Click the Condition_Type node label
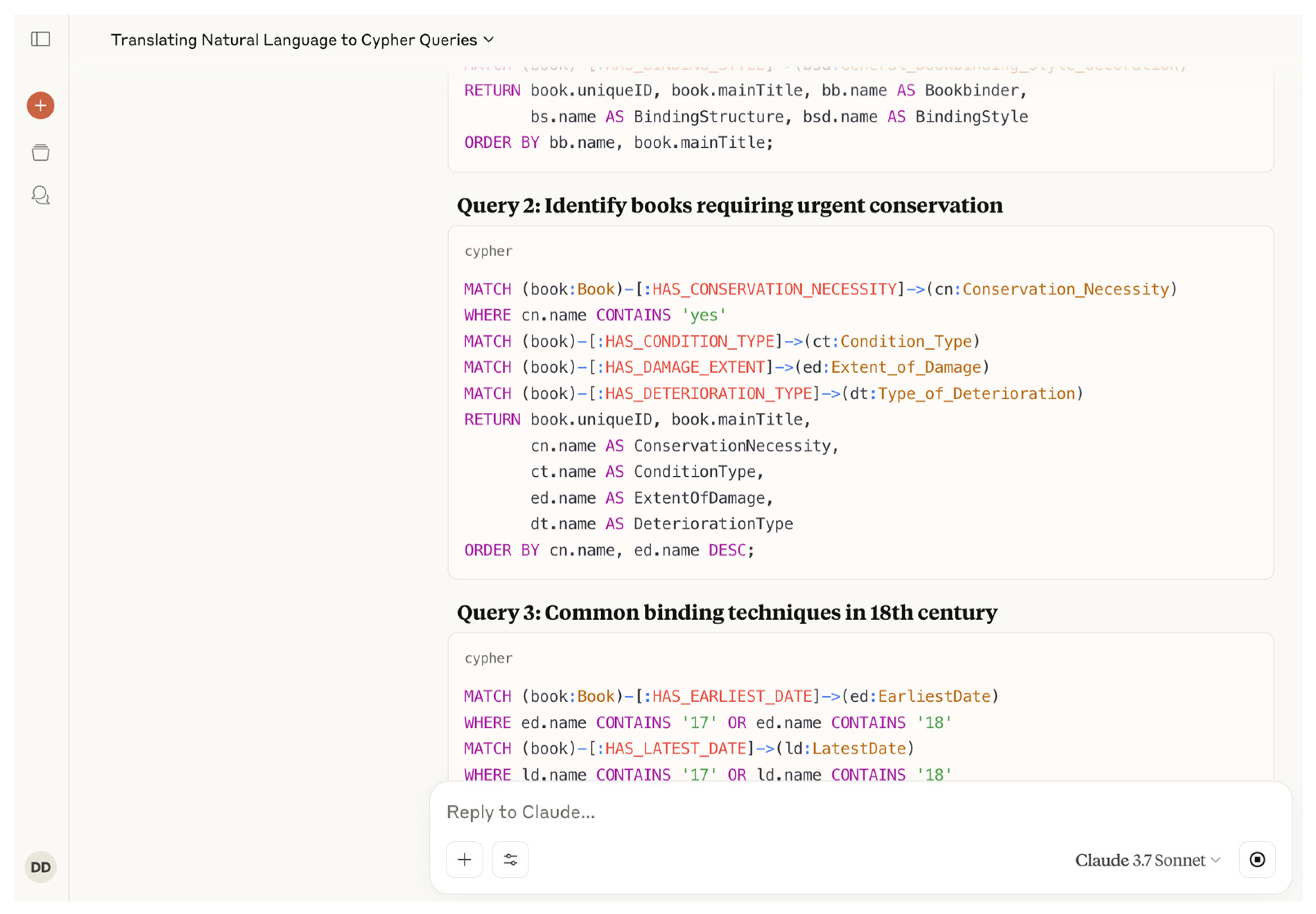This screenshot has height=914, width=1316. [906, 341]
